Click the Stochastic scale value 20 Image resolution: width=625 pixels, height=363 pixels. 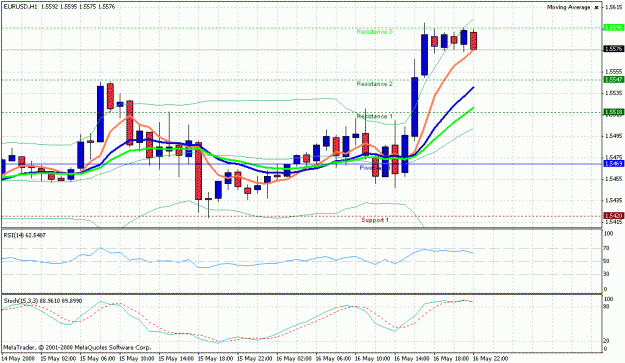pyautogui.click(x=606, y=341)
